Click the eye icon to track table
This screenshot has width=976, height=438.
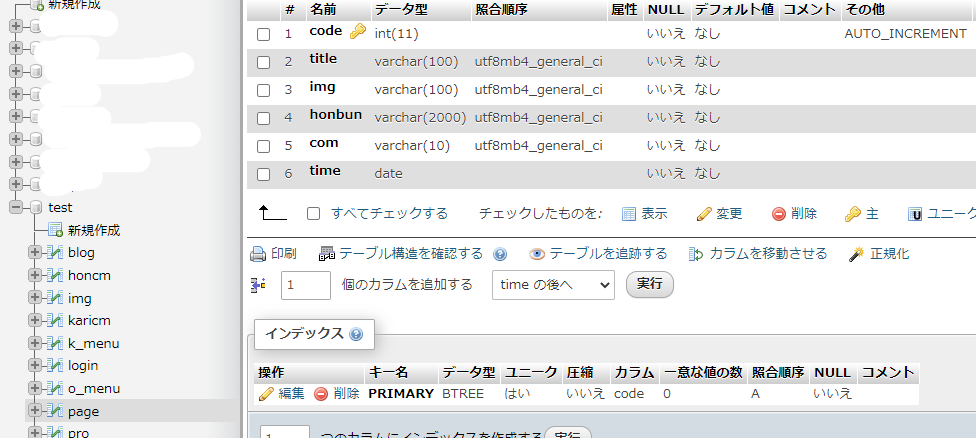tap(537, 254)
